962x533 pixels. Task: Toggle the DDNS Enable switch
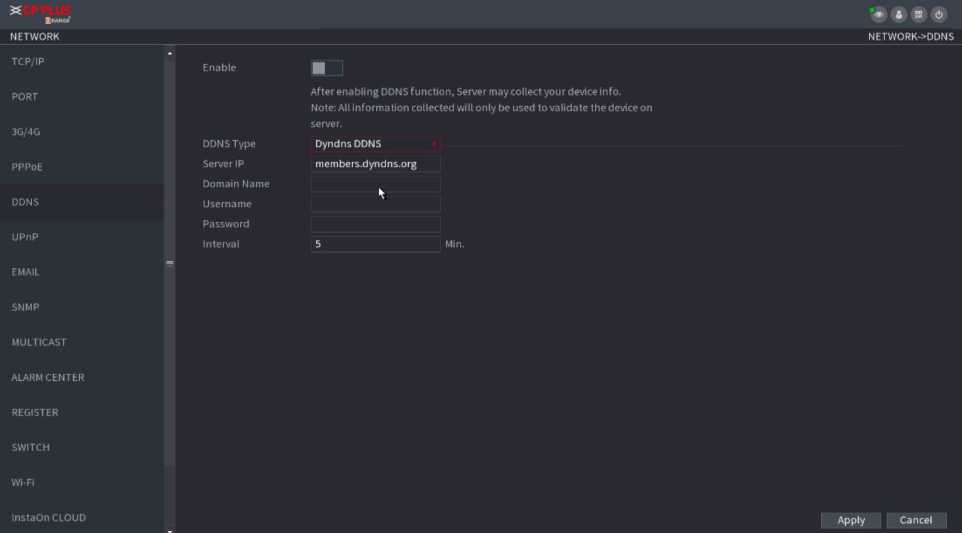click(x=326, y=68)
